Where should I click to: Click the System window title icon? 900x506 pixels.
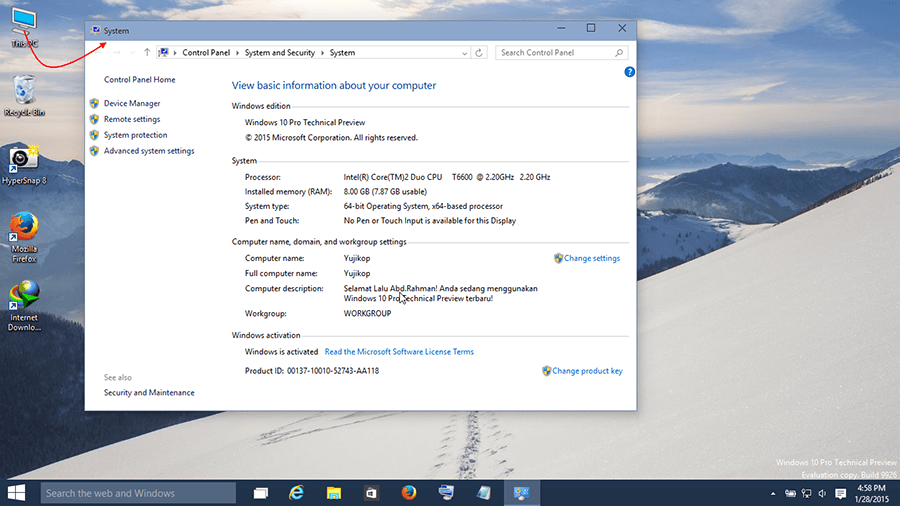[x=96, y=30]
